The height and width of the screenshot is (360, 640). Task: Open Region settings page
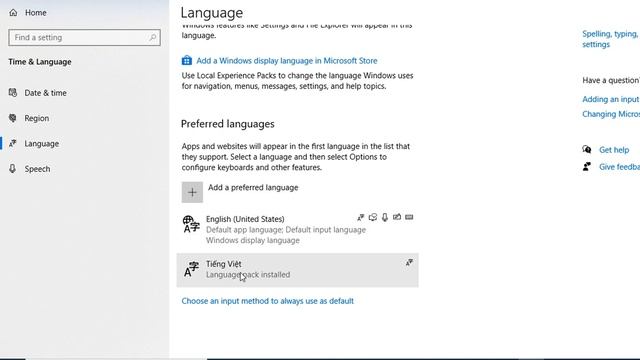(37, 118)
